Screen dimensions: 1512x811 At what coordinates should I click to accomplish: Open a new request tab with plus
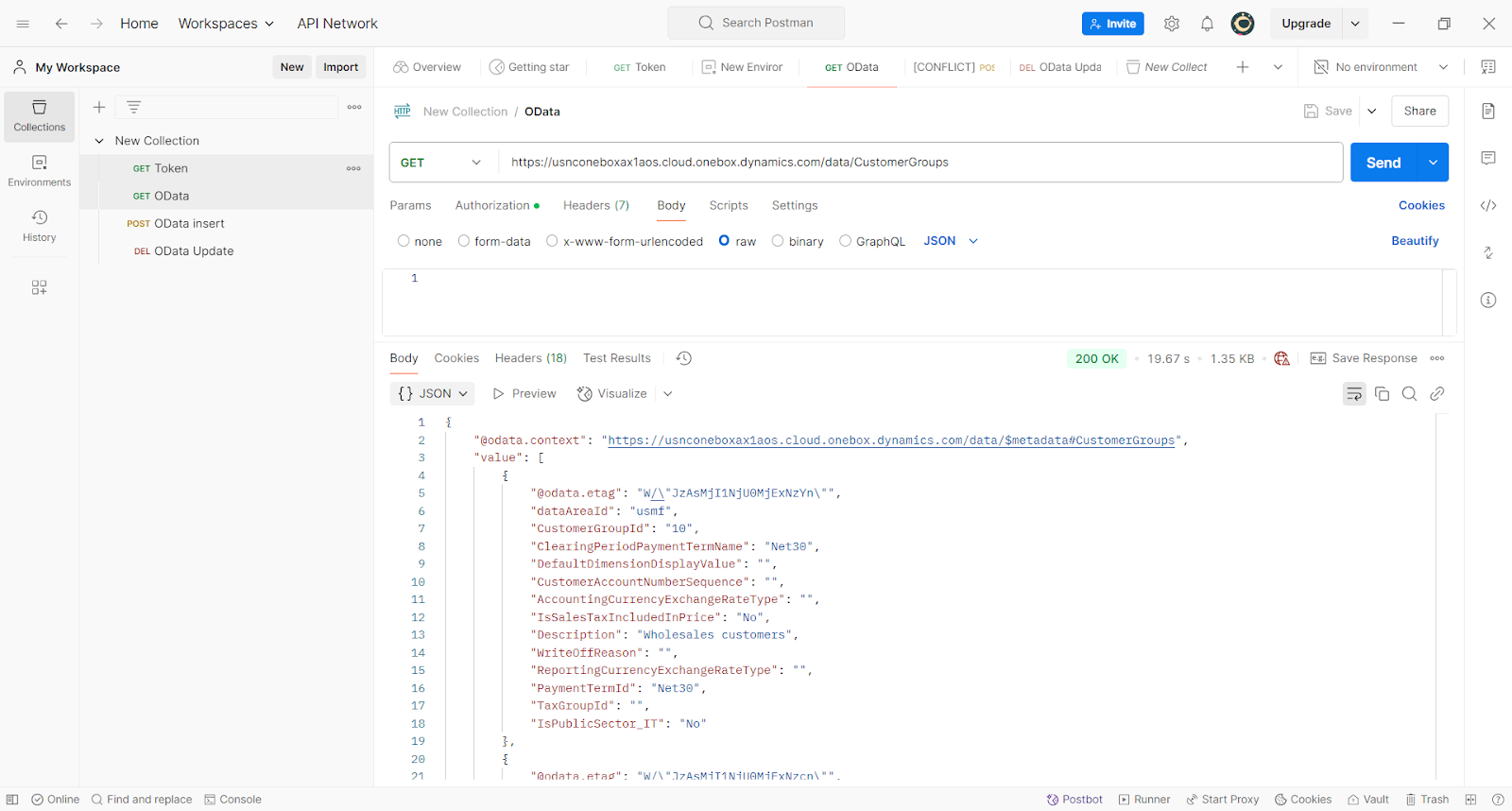(x=1243, y=67)
